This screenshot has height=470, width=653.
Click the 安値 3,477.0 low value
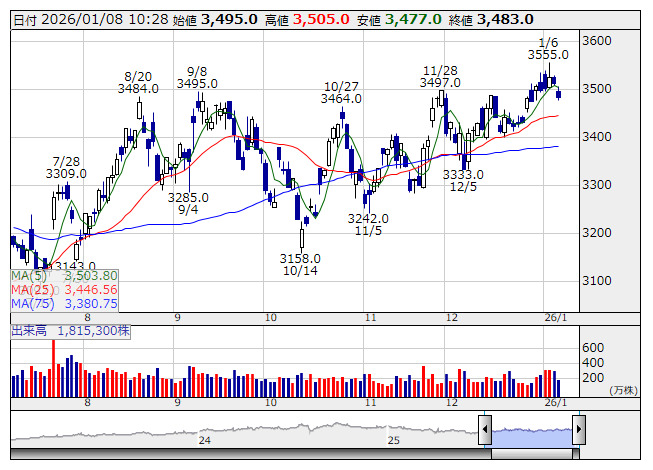(399, 20)
